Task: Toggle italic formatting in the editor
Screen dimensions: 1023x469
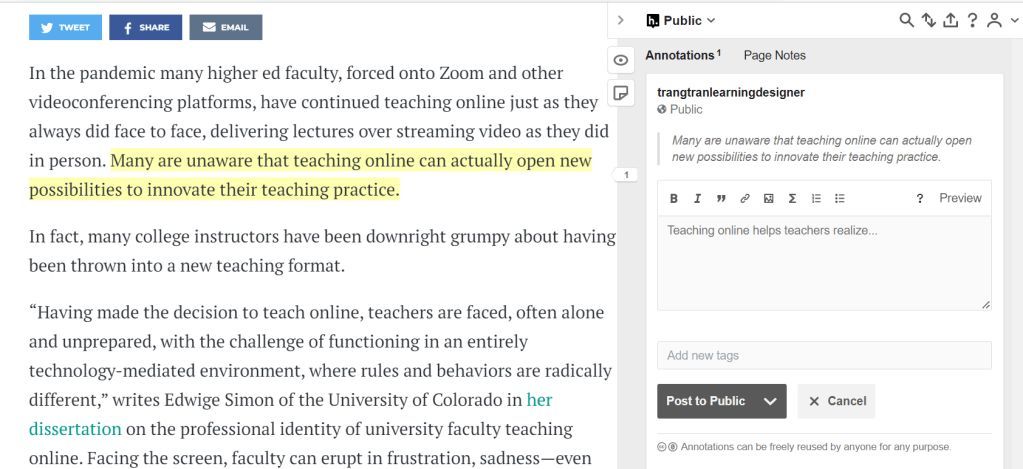Action: point(697,198)
